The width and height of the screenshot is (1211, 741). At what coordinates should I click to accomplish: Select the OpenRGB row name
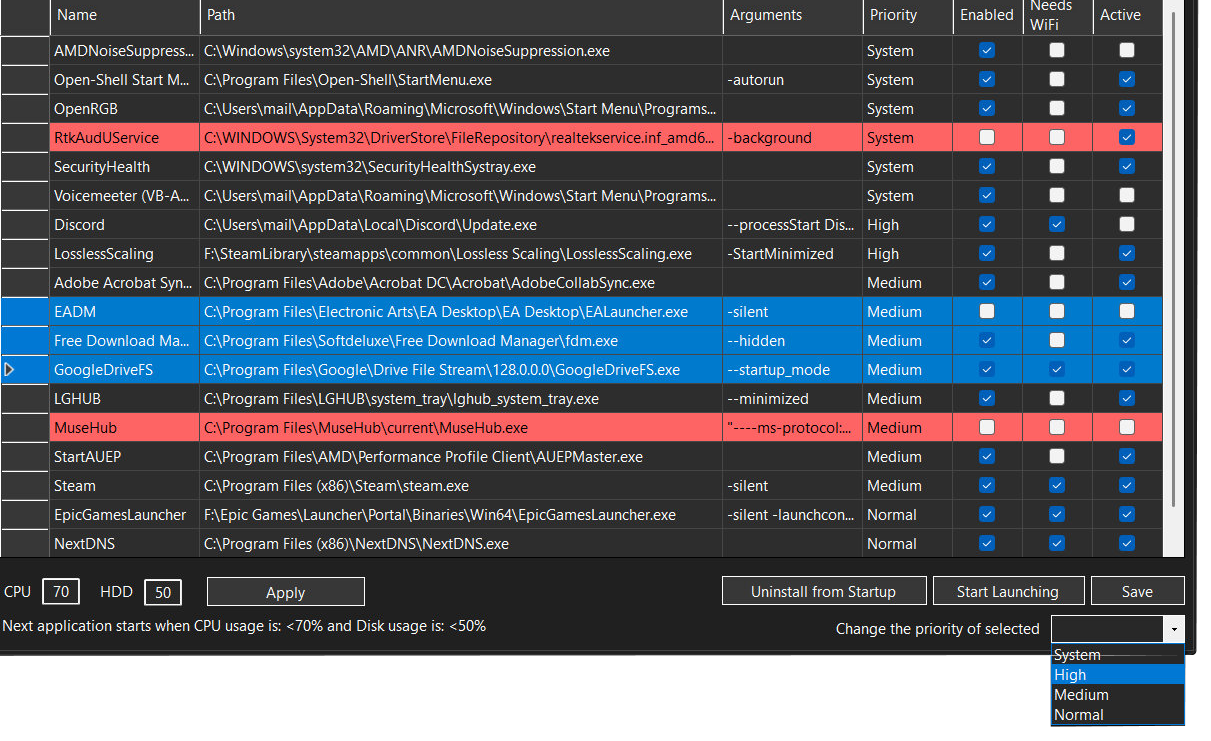click(x=124, y=109)
